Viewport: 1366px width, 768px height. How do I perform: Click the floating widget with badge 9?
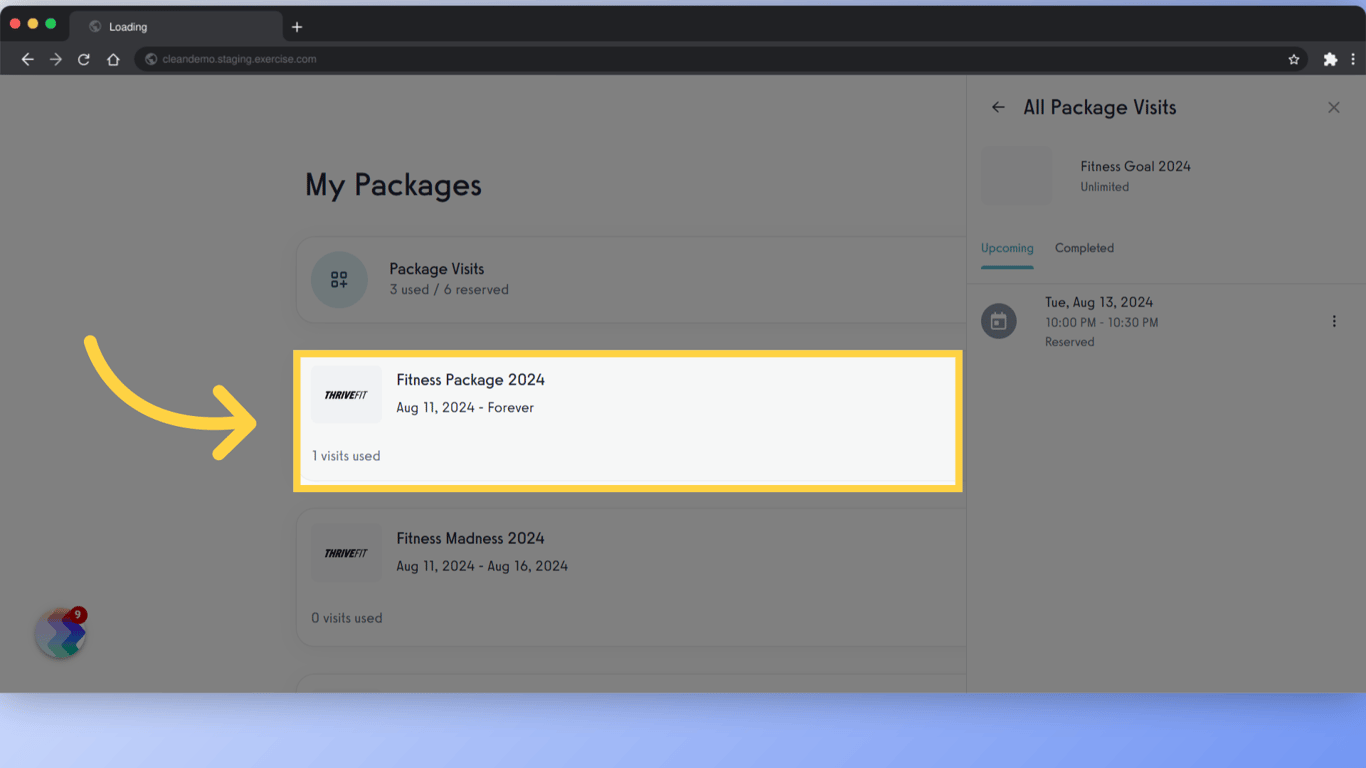point(60,633)
